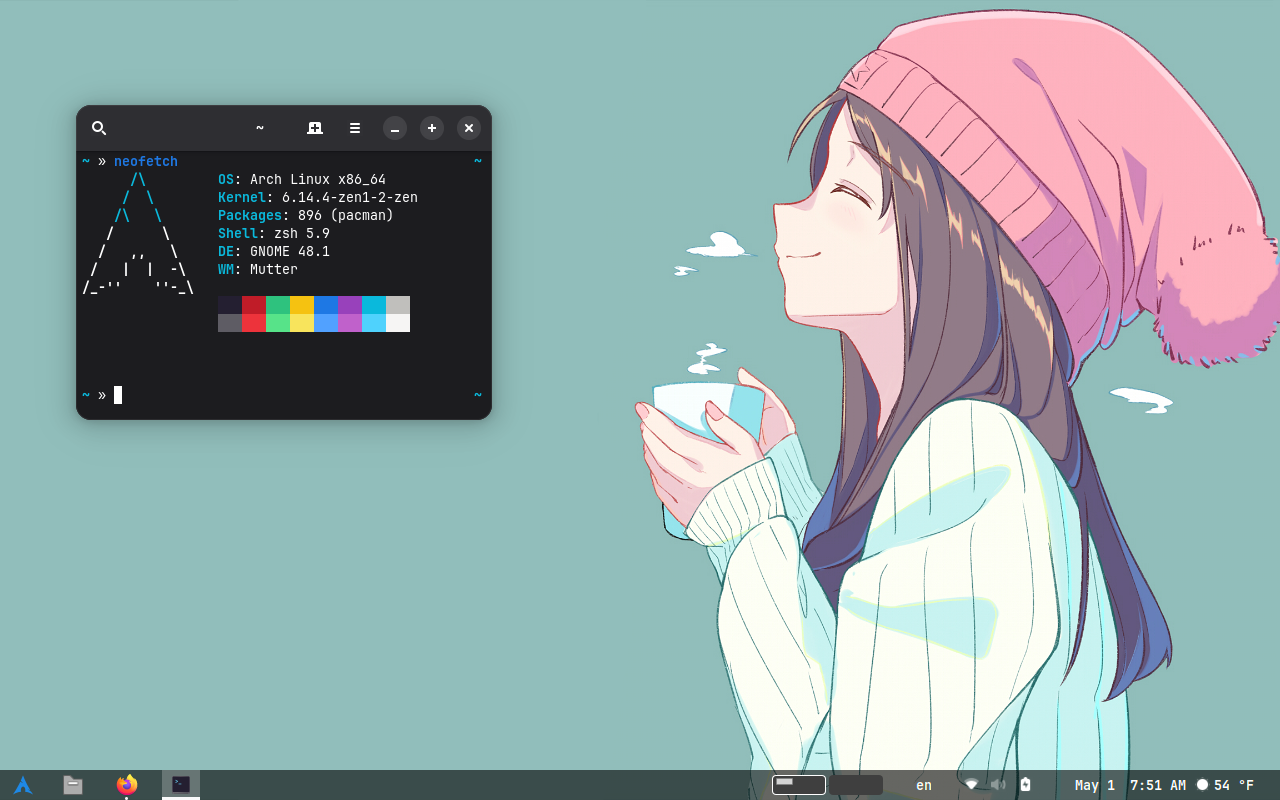This screenshot has width=1280, height=800.
Task: Click the Arch ASCII art logo
Action: [138, 233]
